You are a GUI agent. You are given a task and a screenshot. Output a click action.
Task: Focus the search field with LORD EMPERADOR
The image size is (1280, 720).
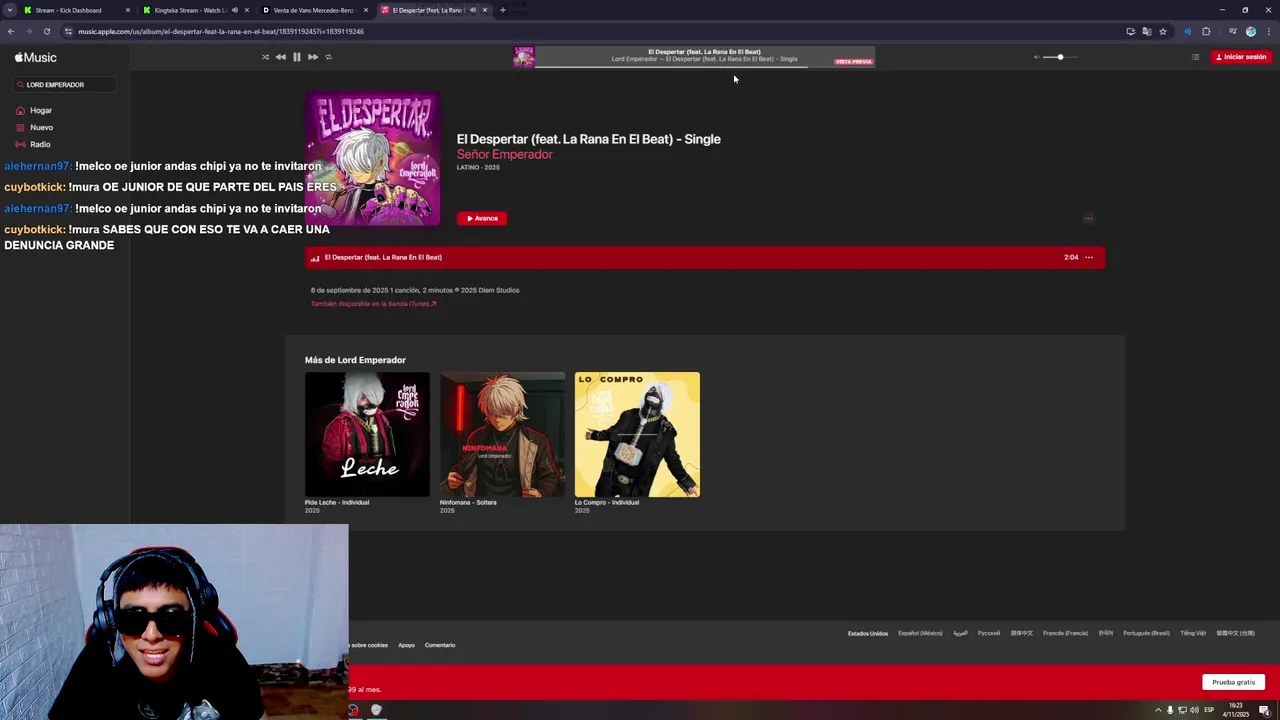click(x=65, y=85)
